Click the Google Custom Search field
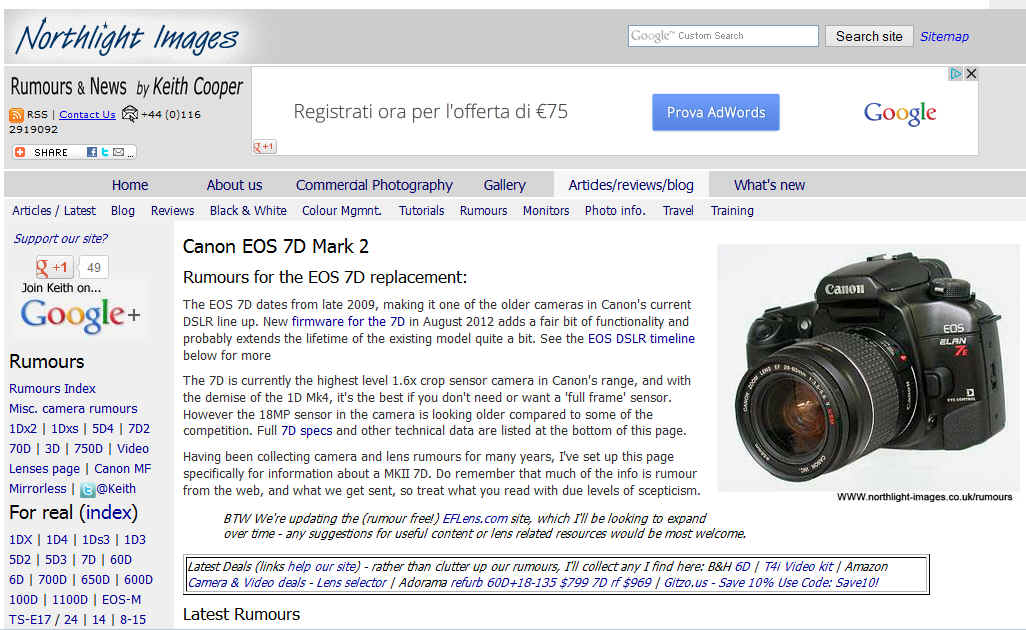Viewport: 1026px width, 630px height. (723, 36)
